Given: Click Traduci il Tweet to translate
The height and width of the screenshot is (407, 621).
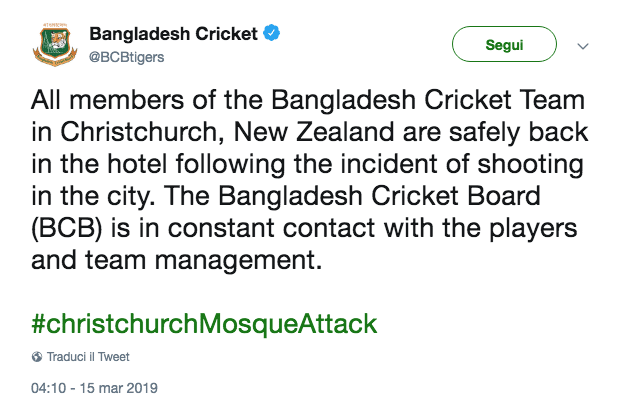Looking at the screenshot, I should [88, 357].
